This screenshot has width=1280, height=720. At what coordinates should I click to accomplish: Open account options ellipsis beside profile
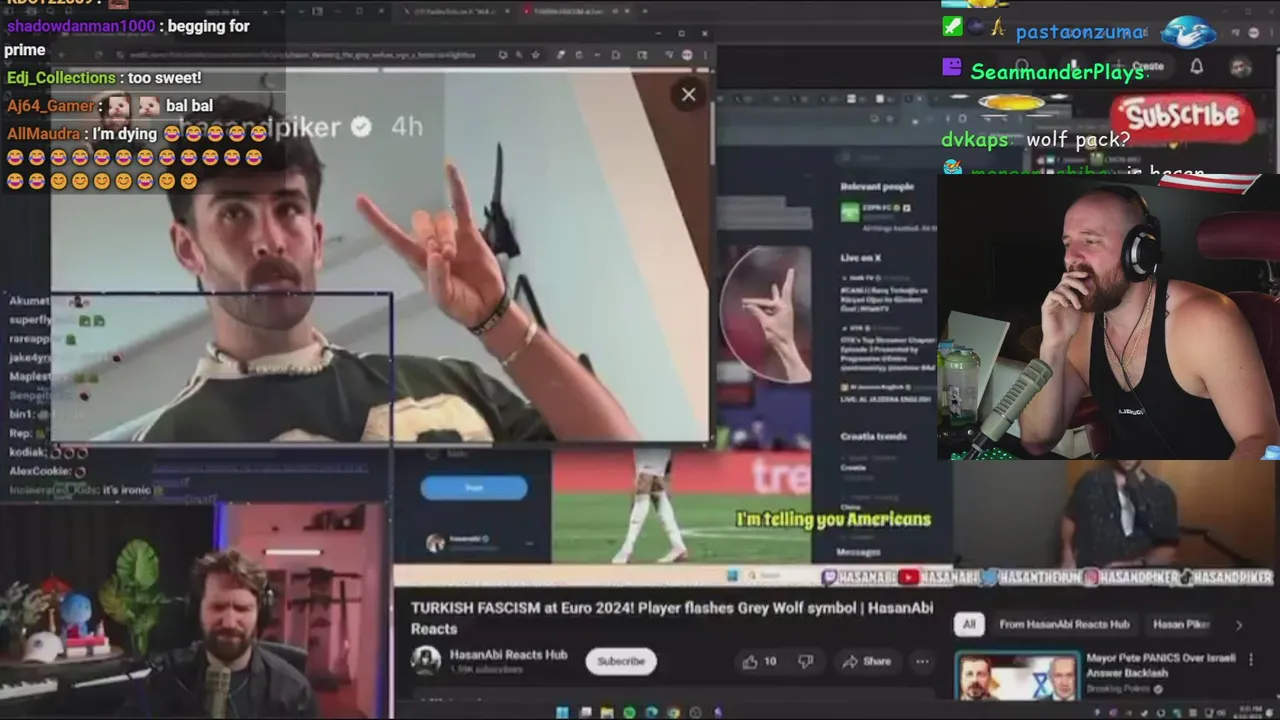(x=529, y=541)
